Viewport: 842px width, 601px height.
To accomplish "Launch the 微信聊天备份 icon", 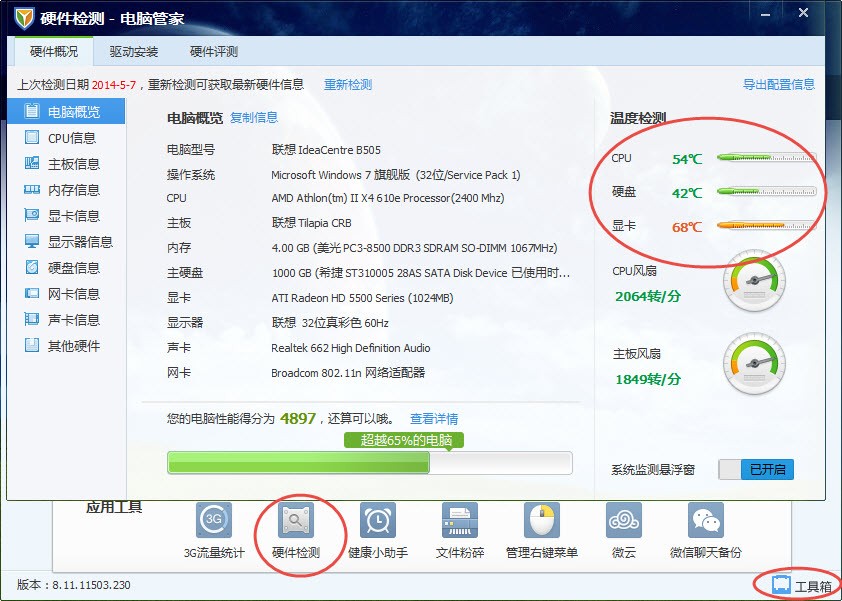I will tap(706, 519).
